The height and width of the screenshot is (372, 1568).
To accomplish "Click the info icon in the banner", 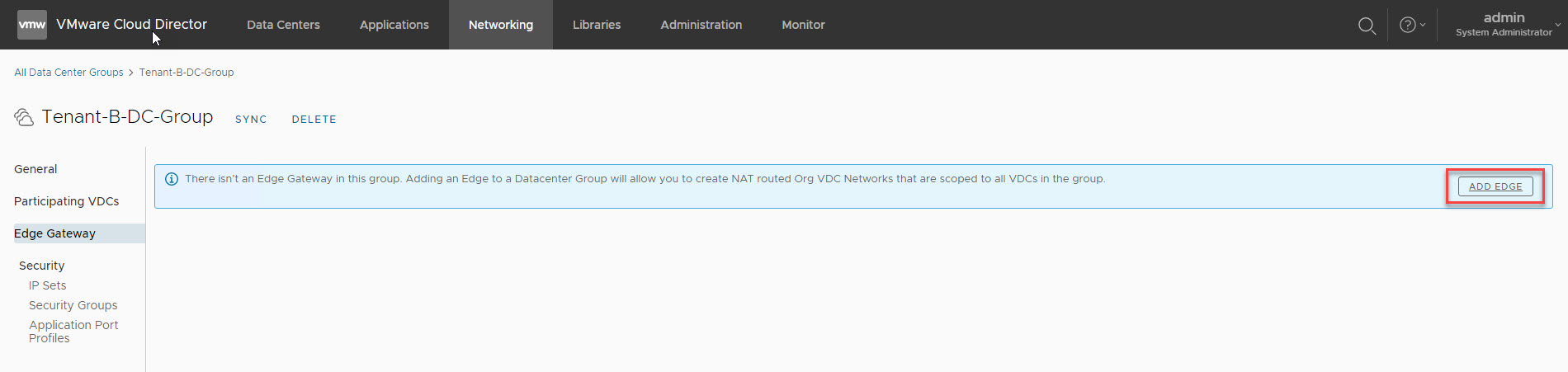I will 172,179.
